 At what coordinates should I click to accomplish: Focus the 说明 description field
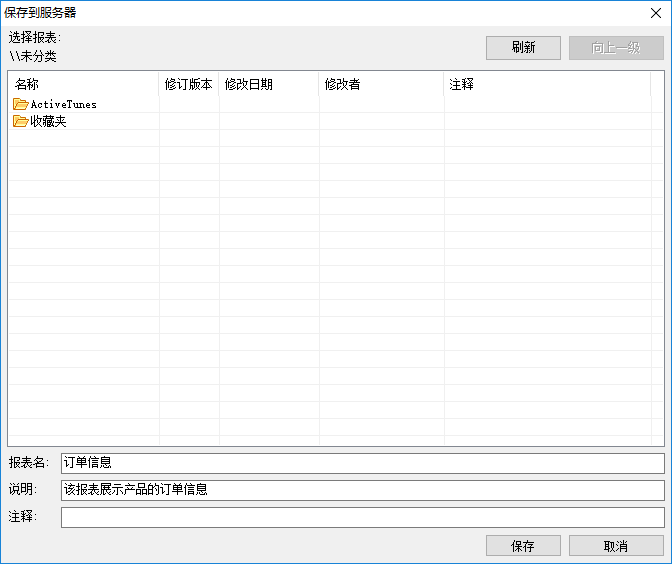[363, 490]
